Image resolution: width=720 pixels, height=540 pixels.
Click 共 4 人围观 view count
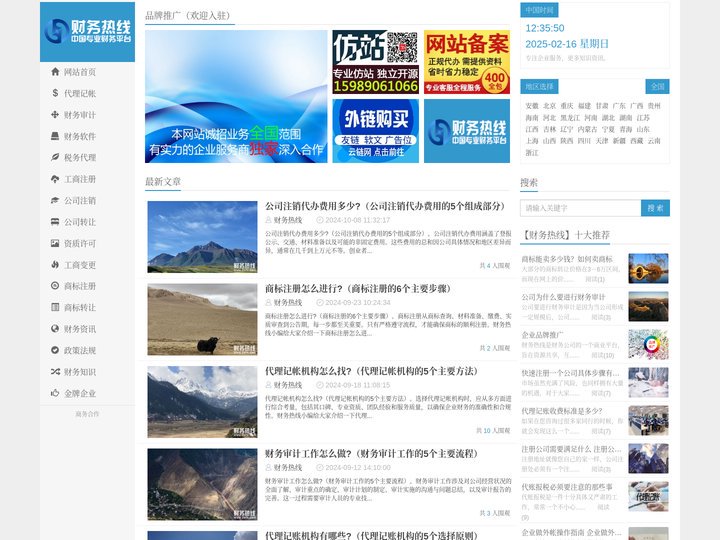coord(495,265)
